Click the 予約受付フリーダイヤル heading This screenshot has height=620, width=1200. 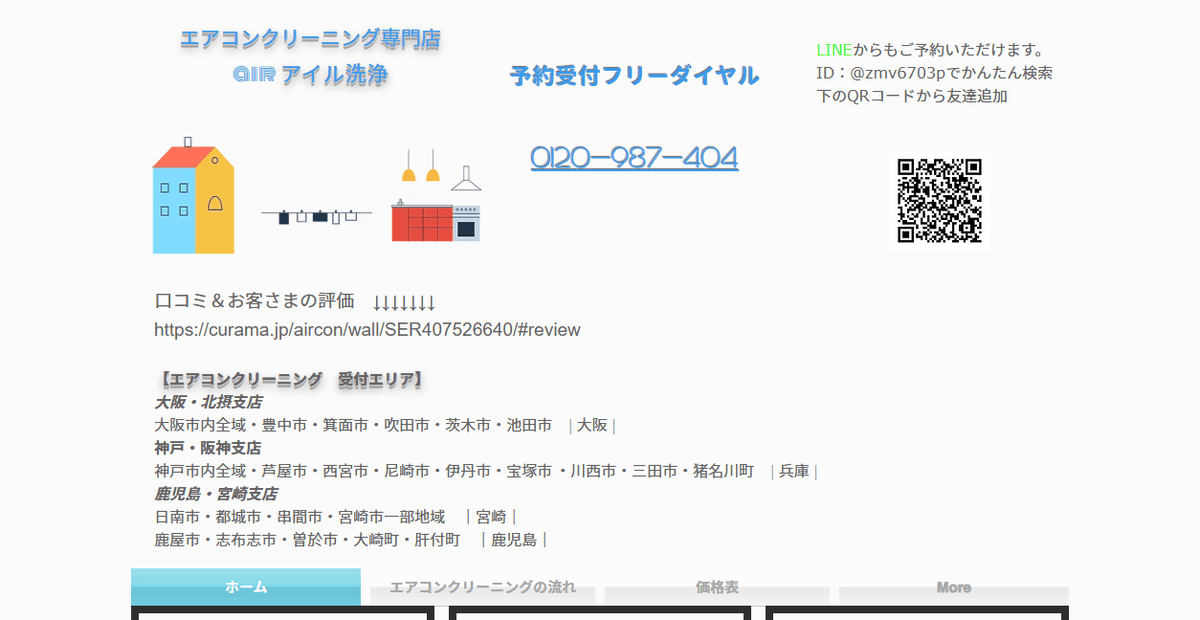click(634, 76)
